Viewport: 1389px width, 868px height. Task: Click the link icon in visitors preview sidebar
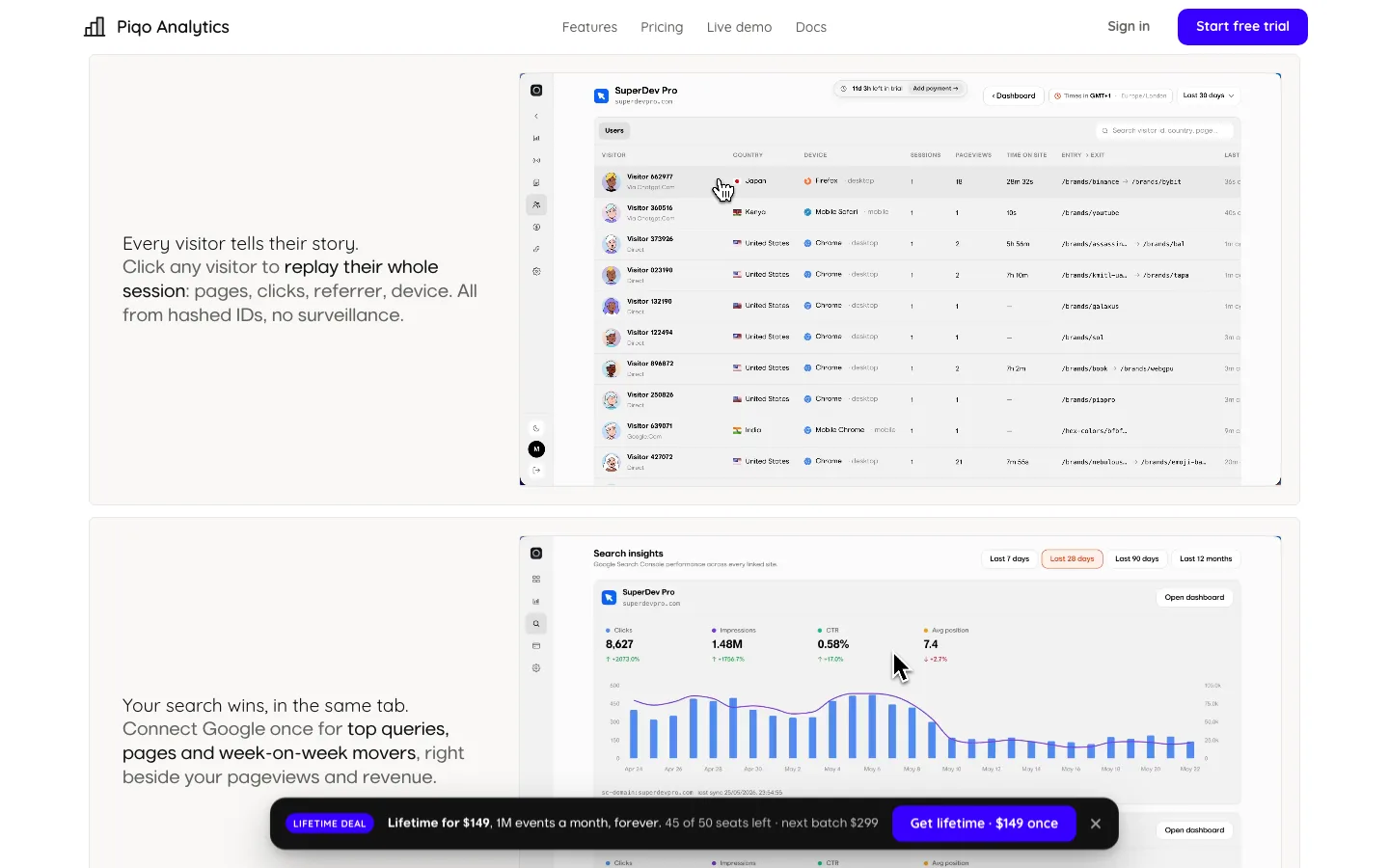tap(536, 249)
